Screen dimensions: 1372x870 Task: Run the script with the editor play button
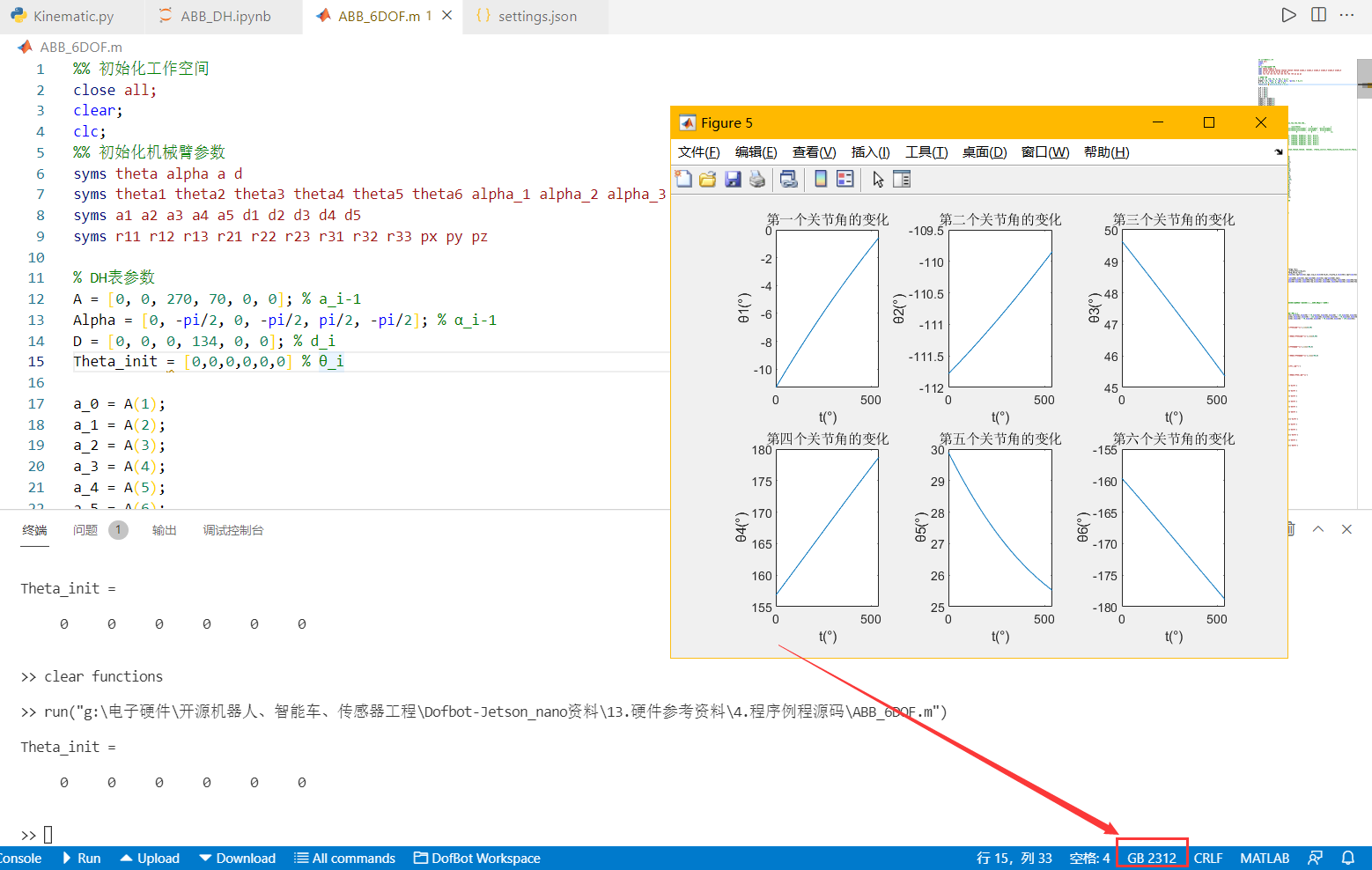tap(1288, 14)
